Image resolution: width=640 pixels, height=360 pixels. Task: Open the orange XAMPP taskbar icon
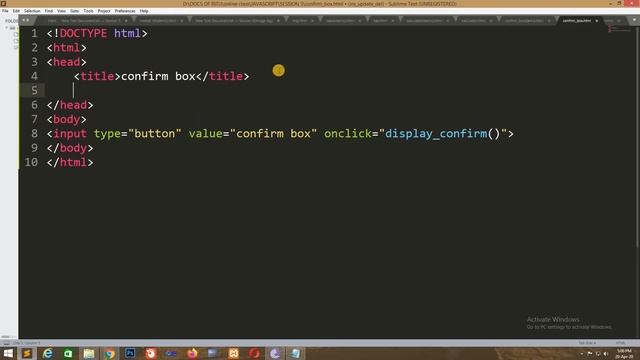coord(233,353)
